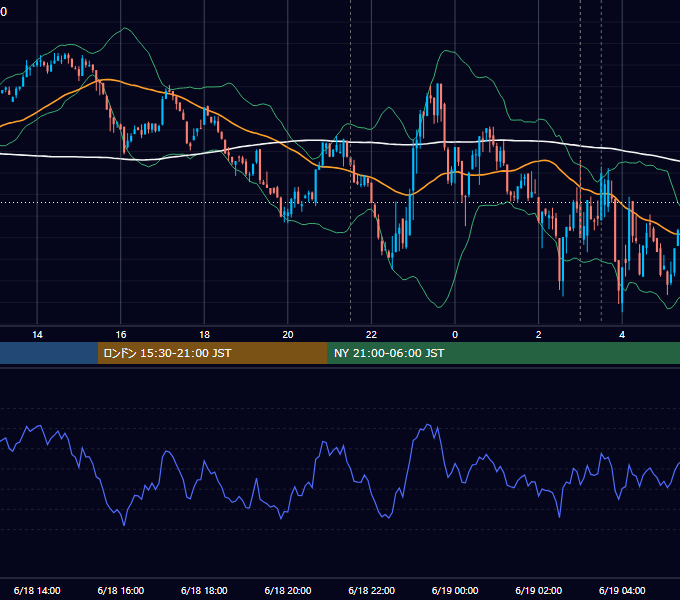Click the 22 hour label on price chart axis
The image size is (680, 600).
pyautogui.click(x=371, y=335)
